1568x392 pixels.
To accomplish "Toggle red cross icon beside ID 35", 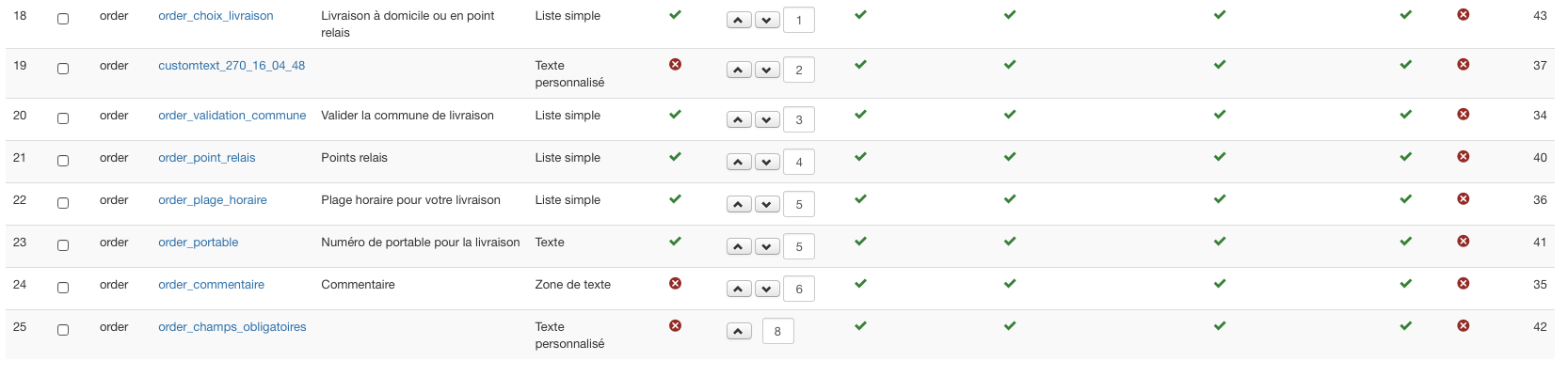I will [x=1463, y=284].
